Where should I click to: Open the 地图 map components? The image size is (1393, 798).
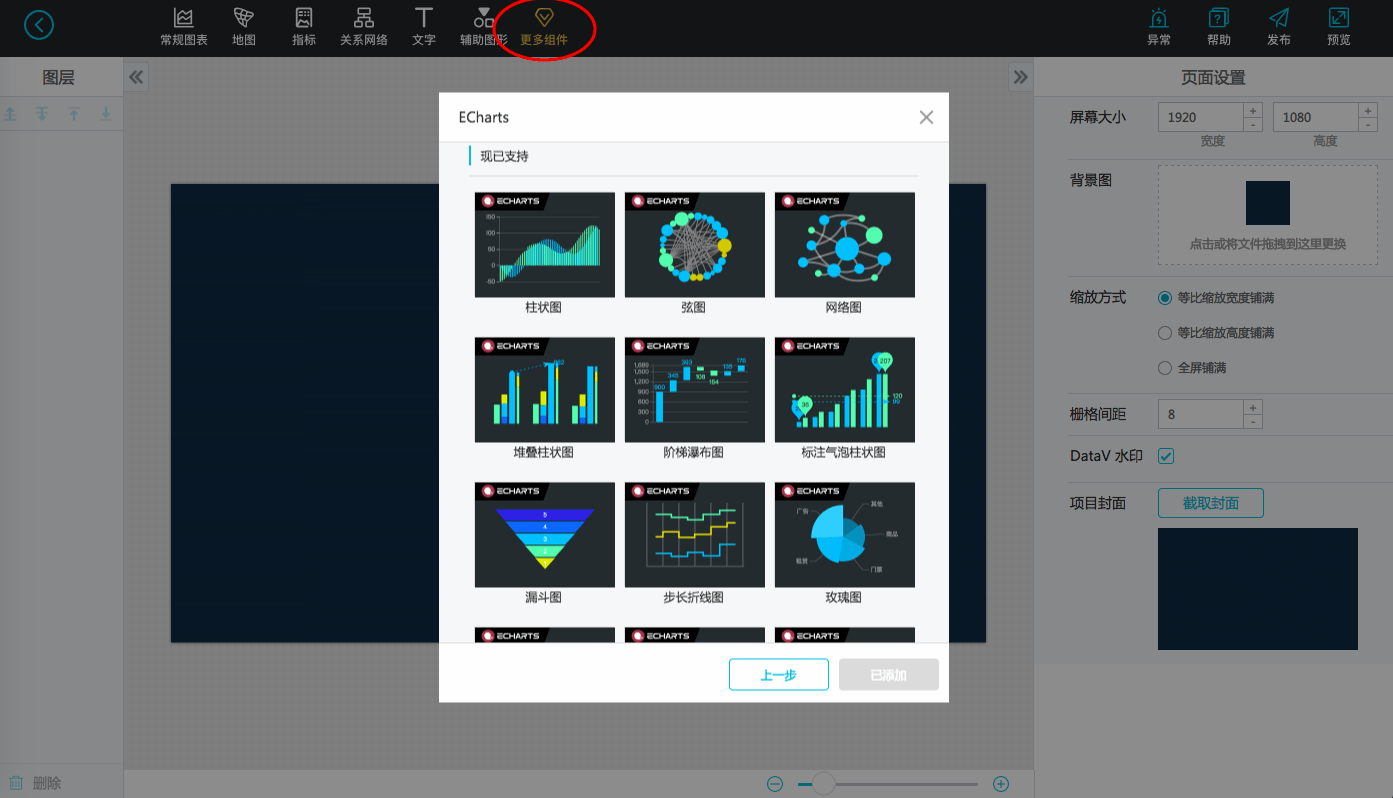coord(244,27)
